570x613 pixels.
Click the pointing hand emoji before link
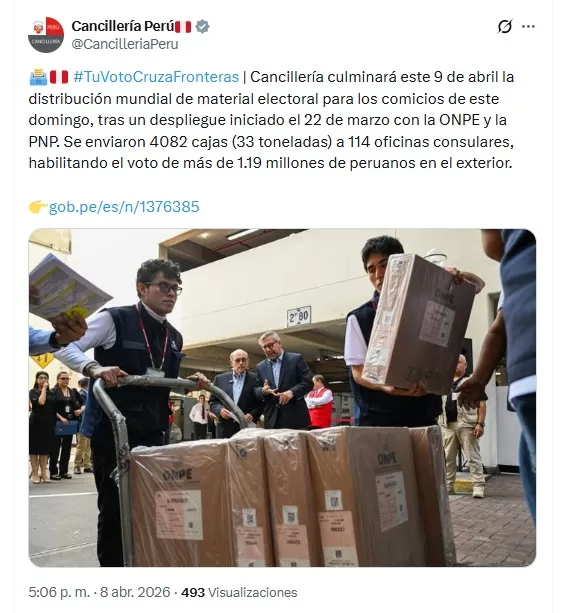pyautogui.click(x=38, y=206)
